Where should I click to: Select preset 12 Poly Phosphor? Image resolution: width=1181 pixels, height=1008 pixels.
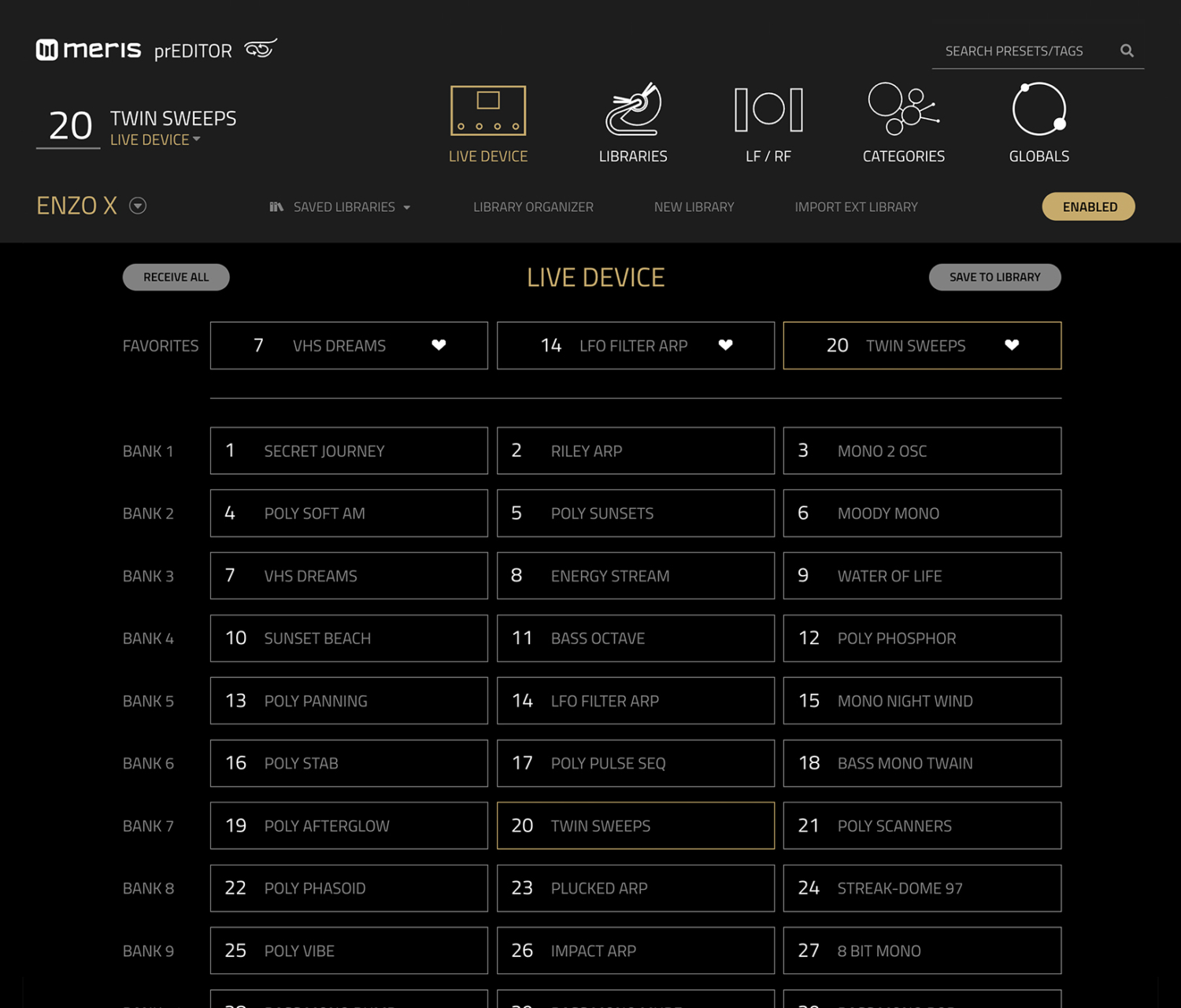[x=922, y=639]
